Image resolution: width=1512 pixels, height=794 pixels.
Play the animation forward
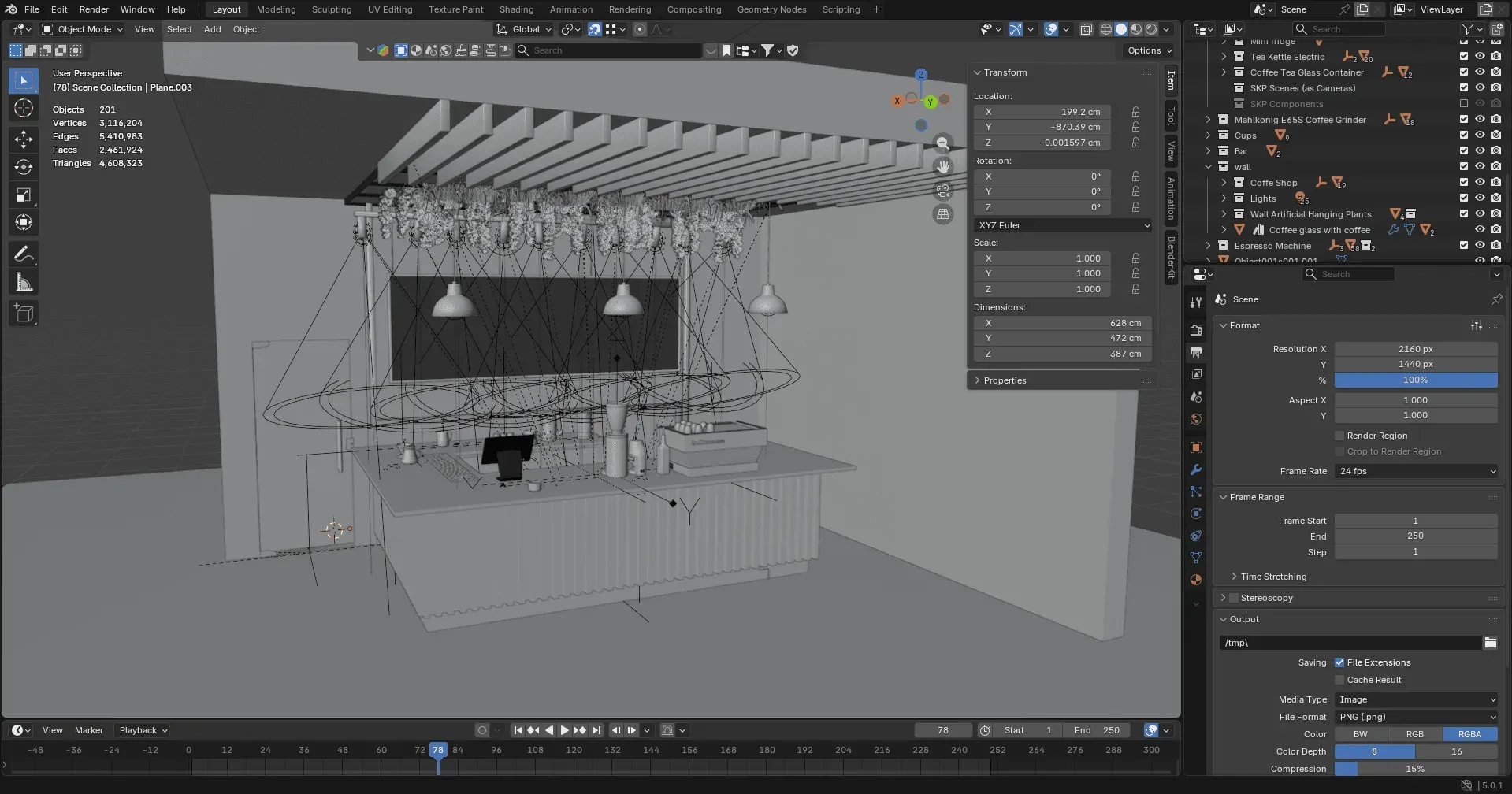(564, 730)
